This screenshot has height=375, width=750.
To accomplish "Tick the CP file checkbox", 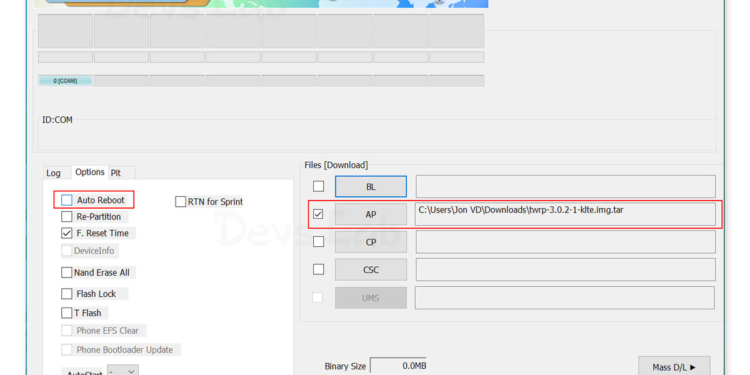I will point(318,242).
